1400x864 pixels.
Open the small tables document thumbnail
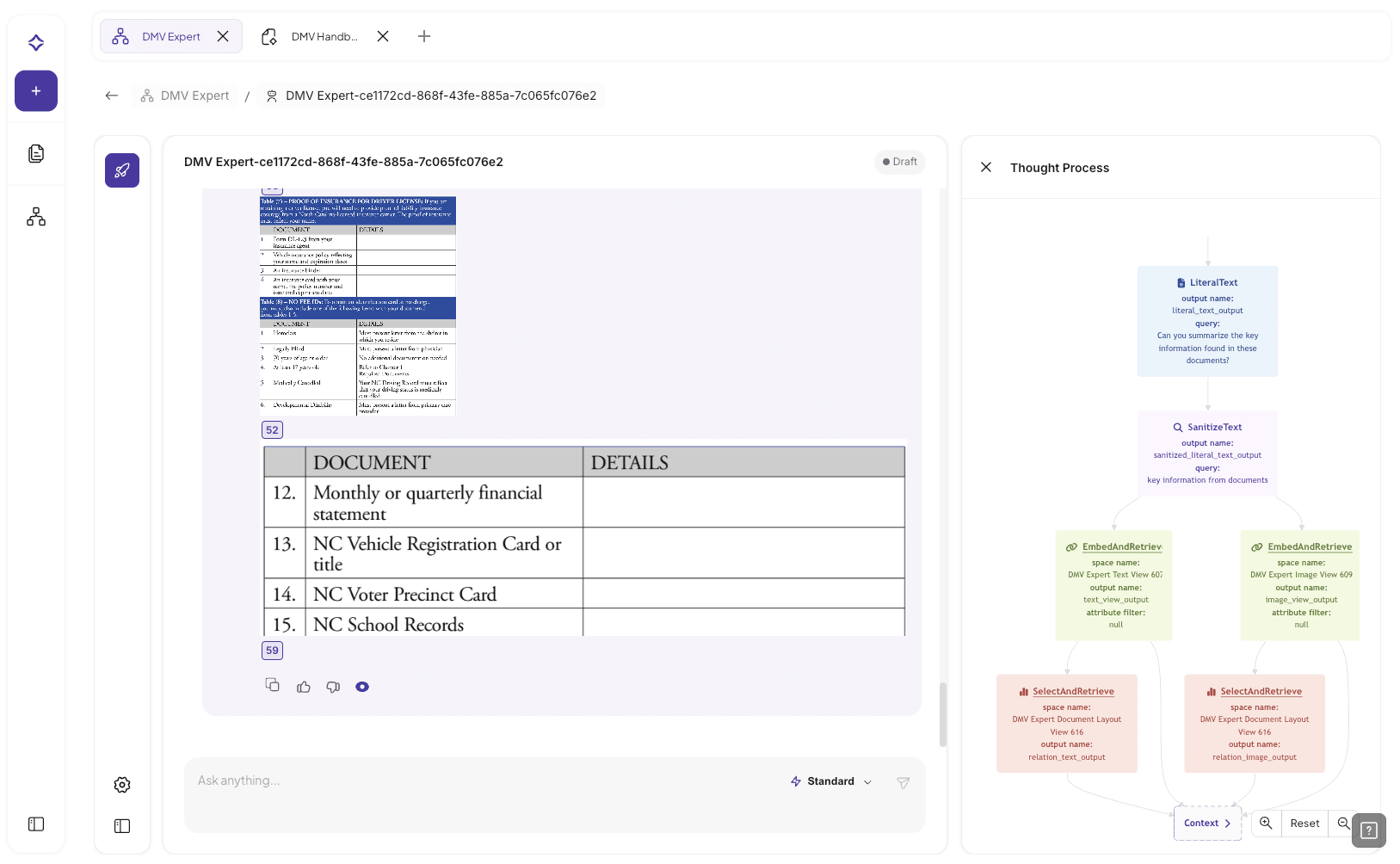click(358, 305)
